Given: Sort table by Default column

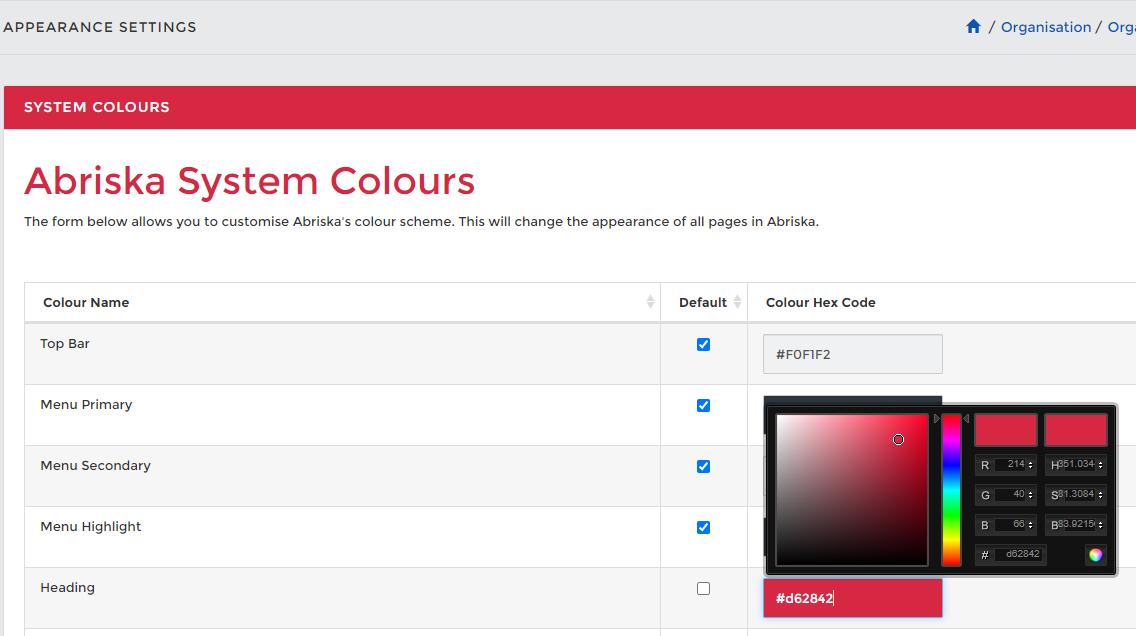Looking at the screenshot, I should point(703,302).
